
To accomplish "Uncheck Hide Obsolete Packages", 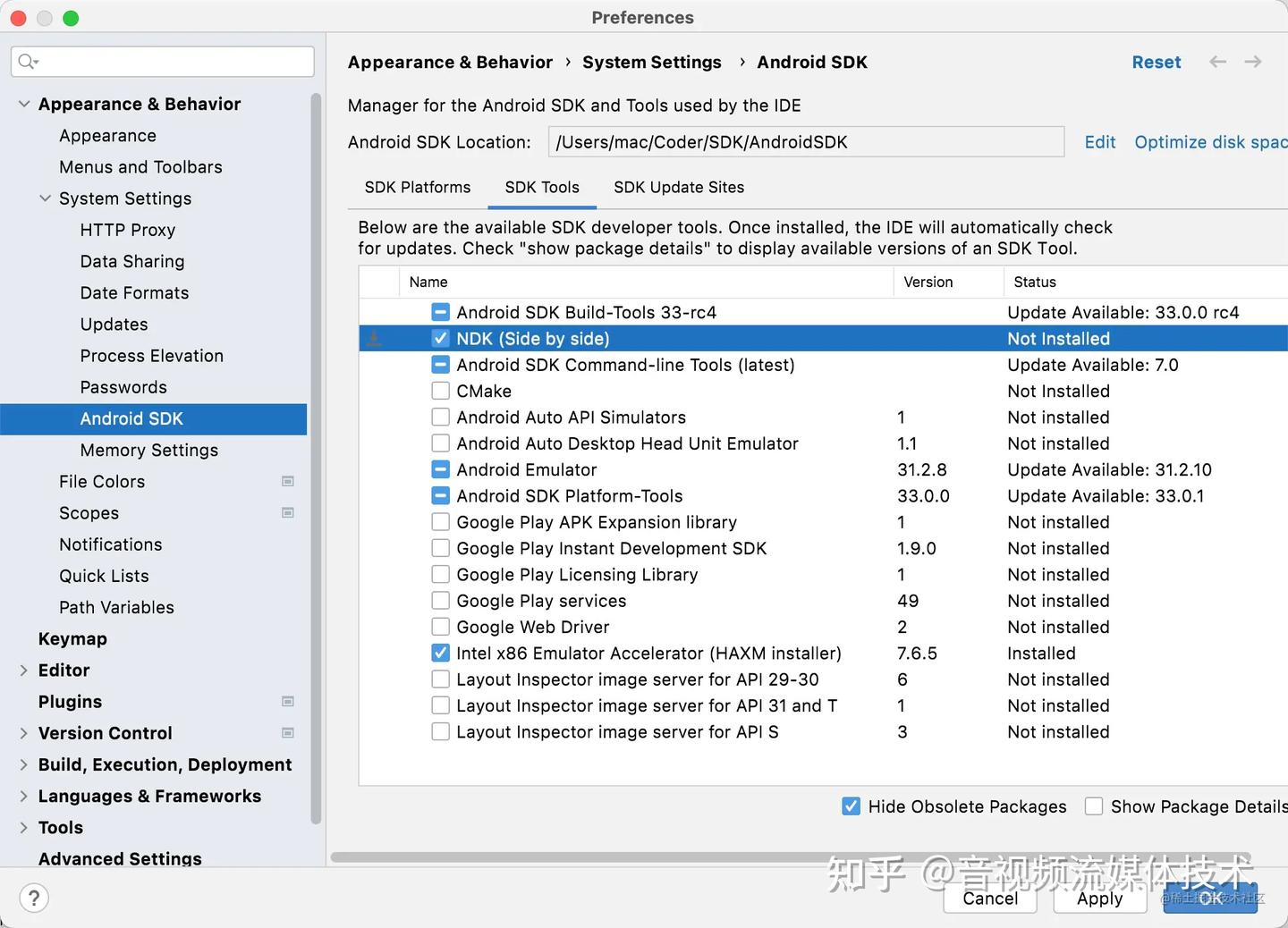I will 852,806.
